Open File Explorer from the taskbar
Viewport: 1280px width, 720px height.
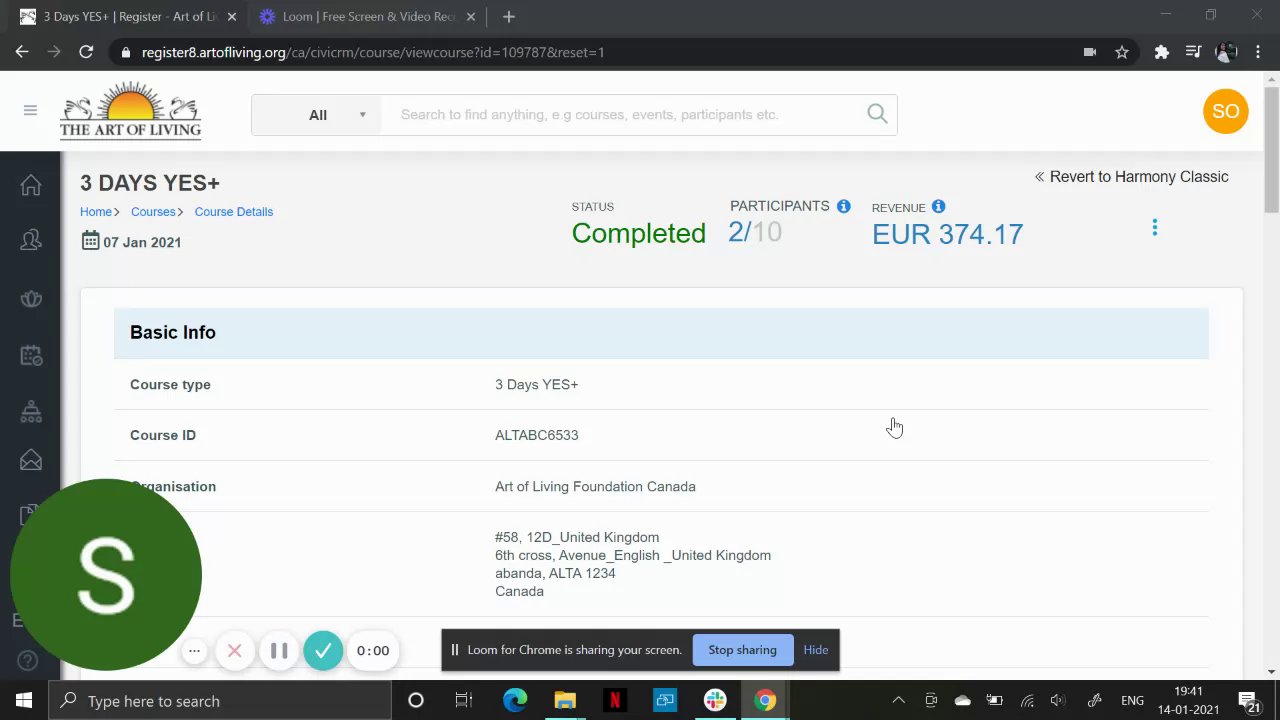(565, 700)
